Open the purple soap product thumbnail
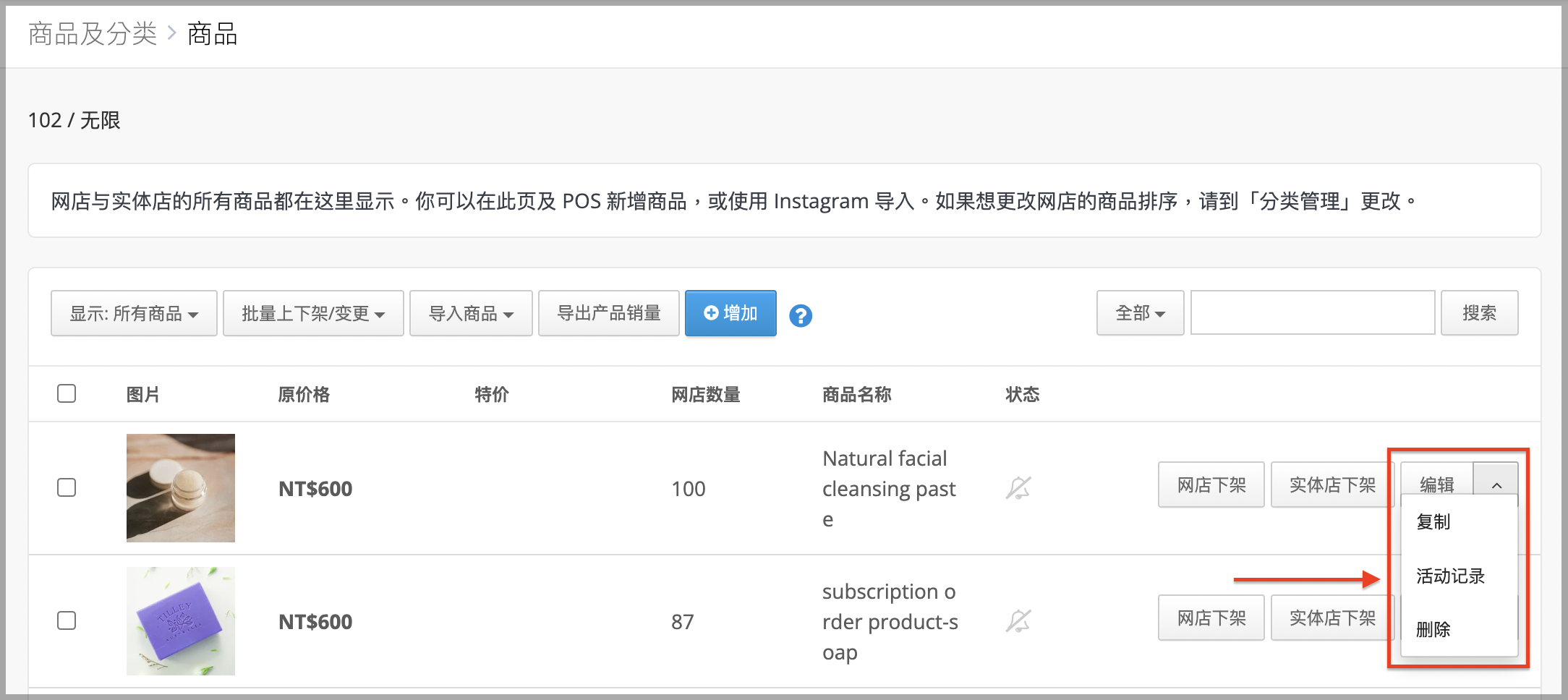The image size is (1568, 700). (181, 621)
